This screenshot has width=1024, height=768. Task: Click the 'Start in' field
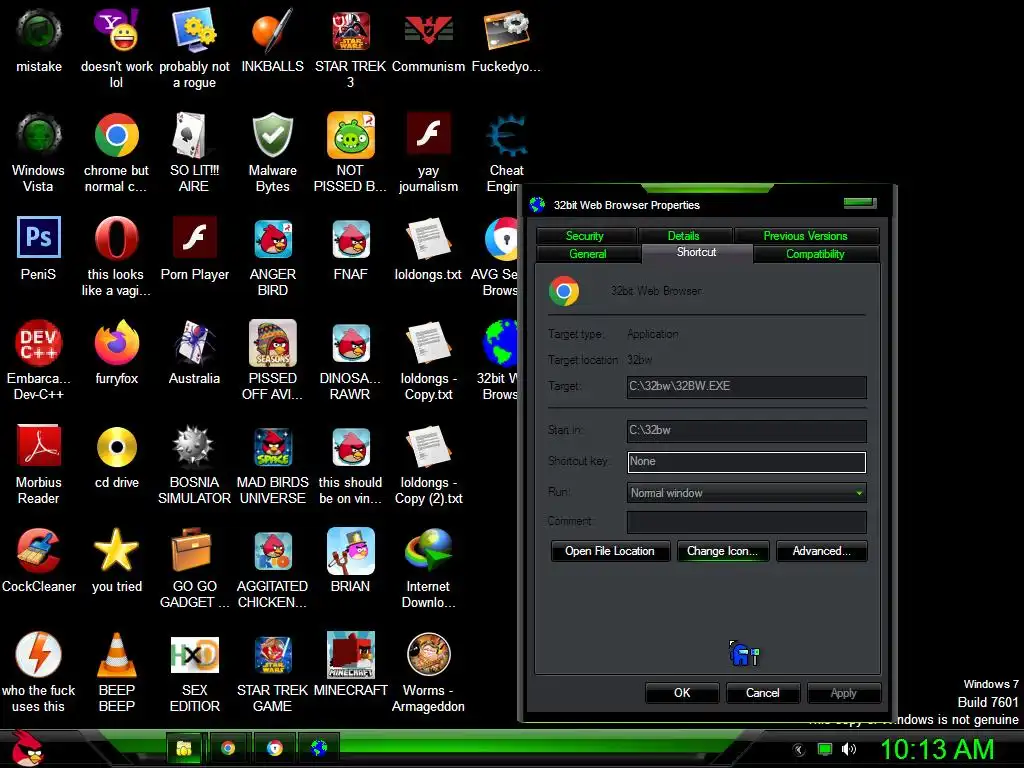click(746, 430)
